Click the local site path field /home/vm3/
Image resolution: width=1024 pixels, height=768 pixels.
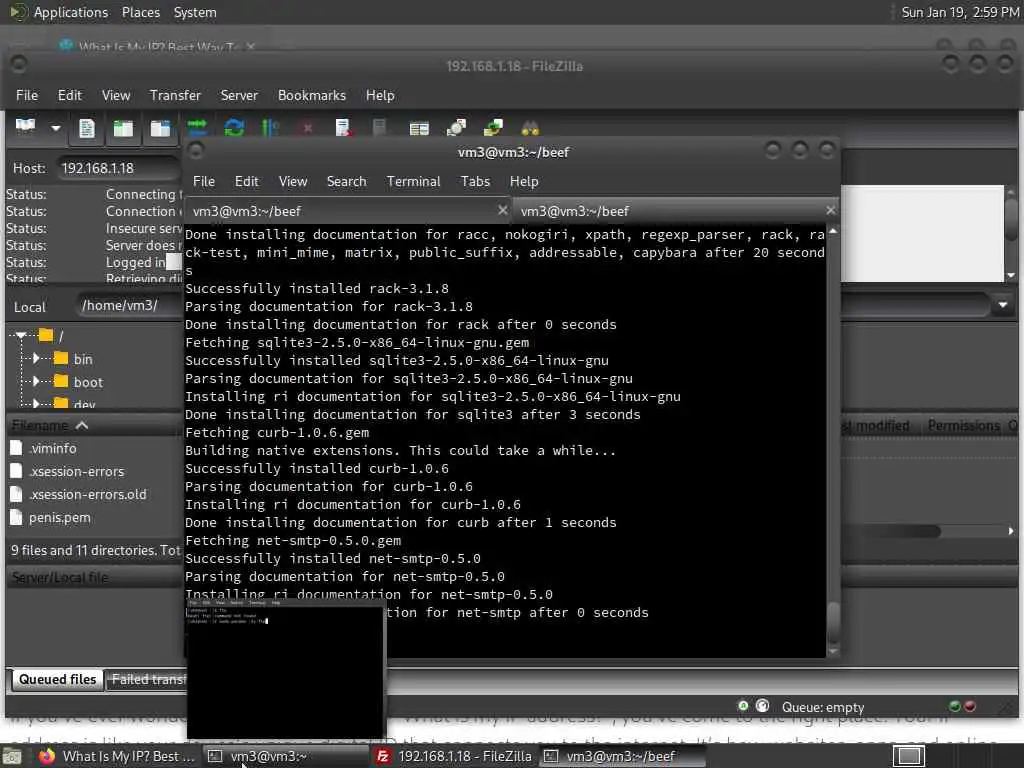pyautogui.click(x=129, y=305)
